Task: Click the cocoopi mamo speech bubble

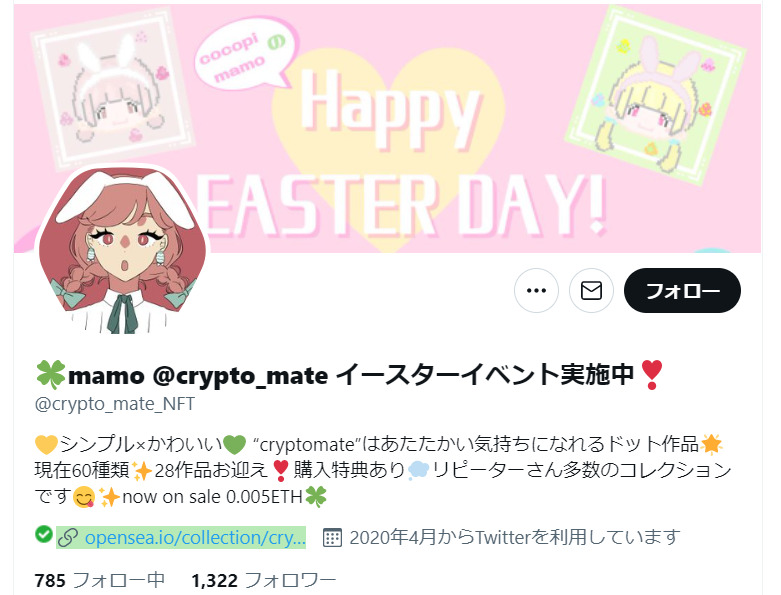Action: [x=245, y=56]
